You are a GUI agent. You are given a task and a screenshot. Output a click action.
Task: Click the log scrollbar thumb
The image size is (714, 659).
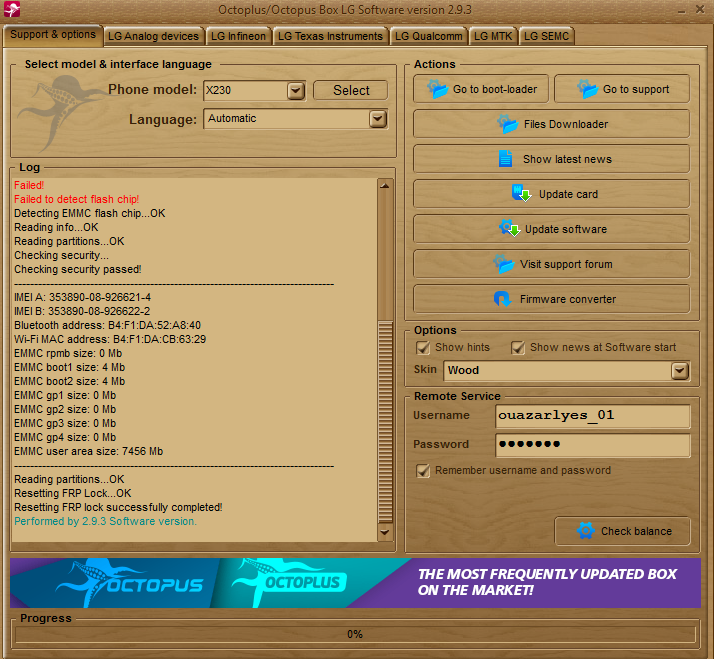pyautogui.click(x=385, y=422)
